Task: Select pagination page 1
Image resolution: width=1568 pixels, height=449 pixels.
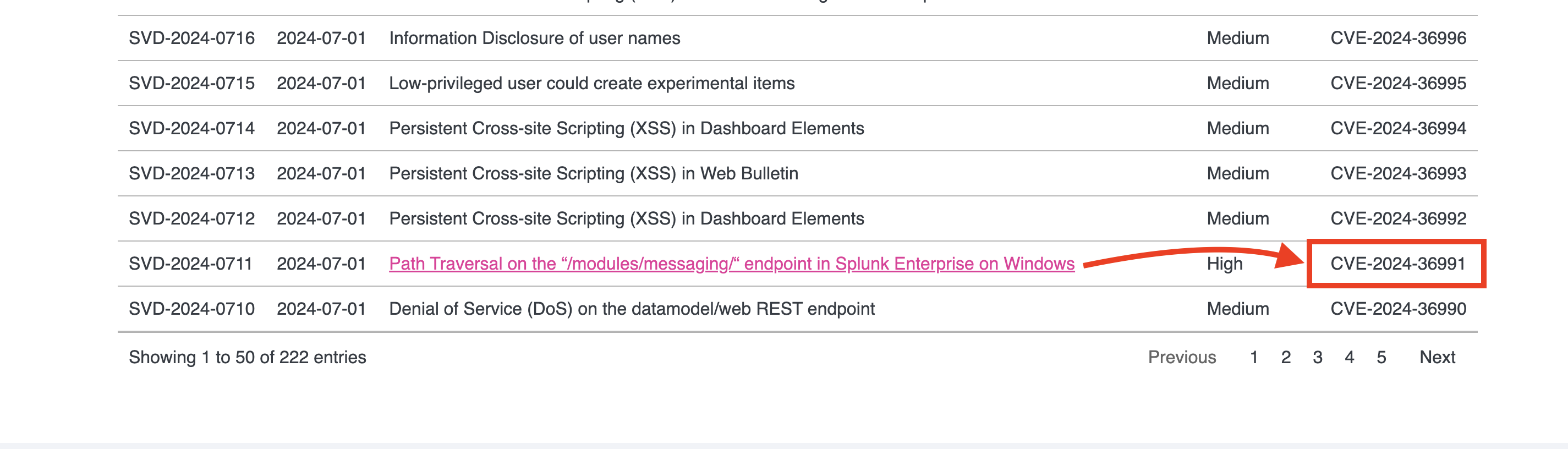Action: (1254, 357)
